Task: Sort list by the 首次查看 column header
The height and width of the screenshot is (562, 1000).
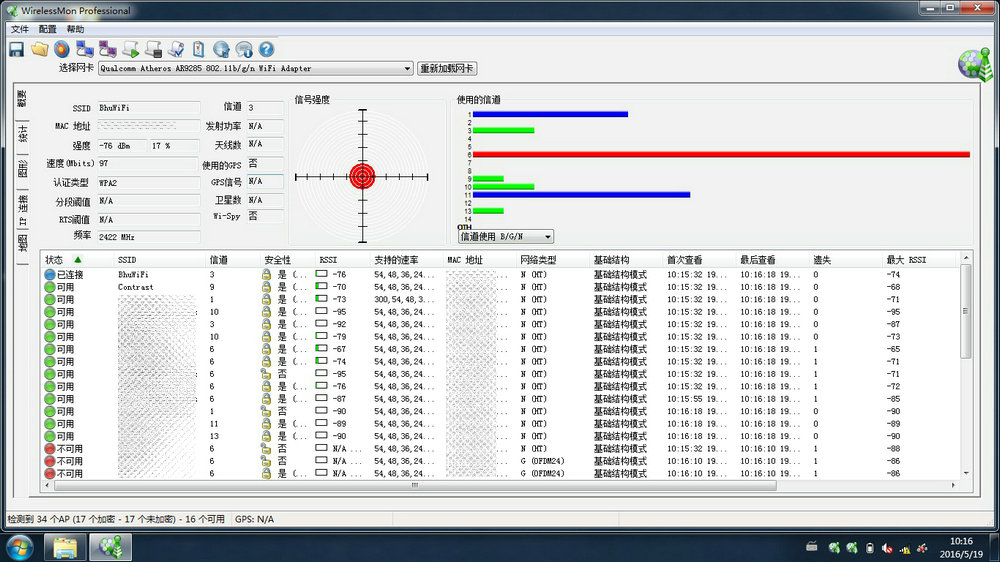Action: click(700, 260)
